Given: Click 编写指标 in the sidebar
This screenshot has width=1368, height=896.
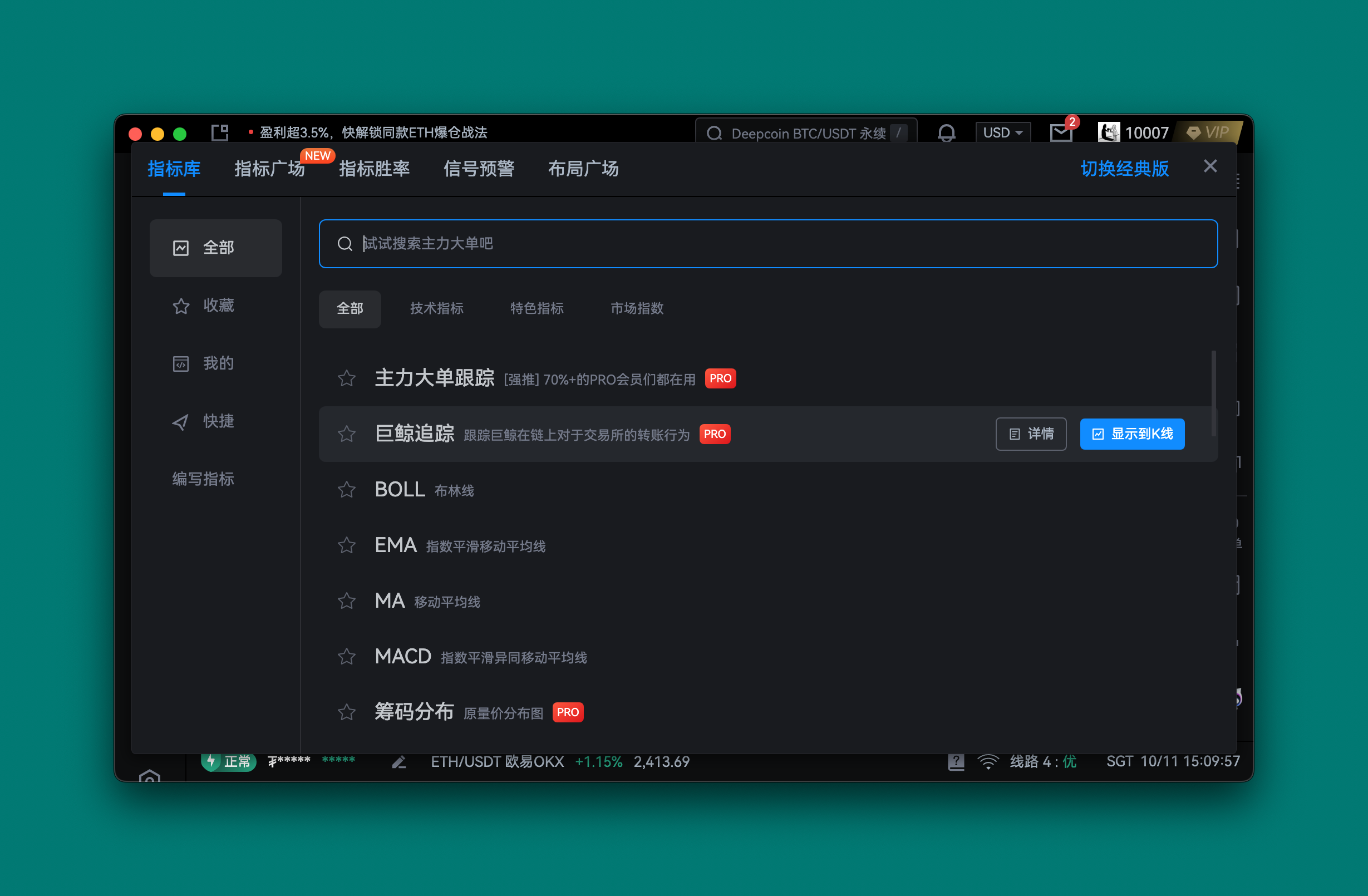Looking at the screenshot, I should 204,479.
